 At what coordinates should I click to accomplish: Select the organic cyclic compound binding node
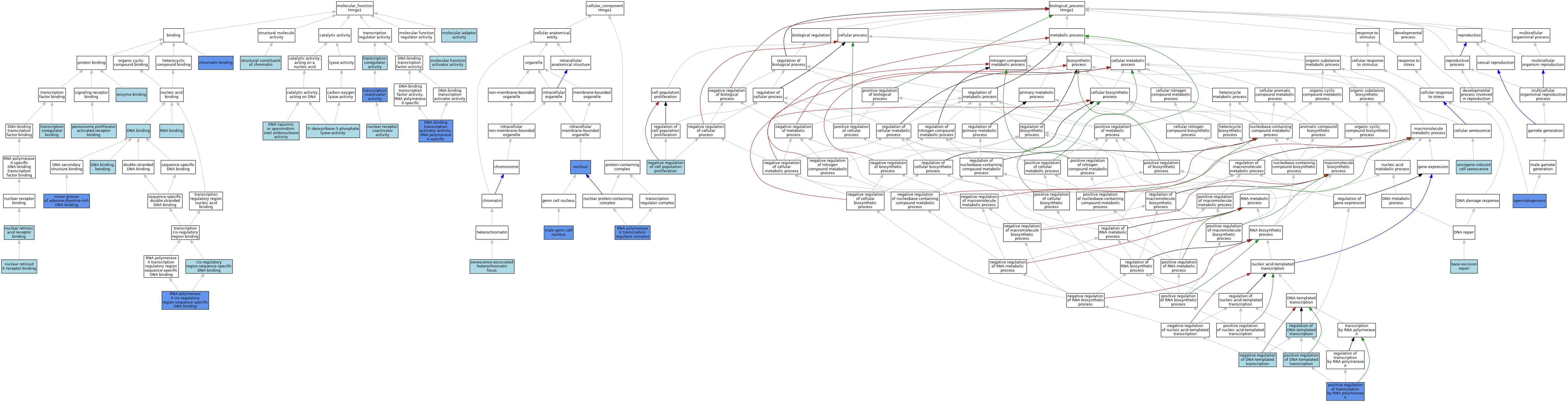pos(131,63)
